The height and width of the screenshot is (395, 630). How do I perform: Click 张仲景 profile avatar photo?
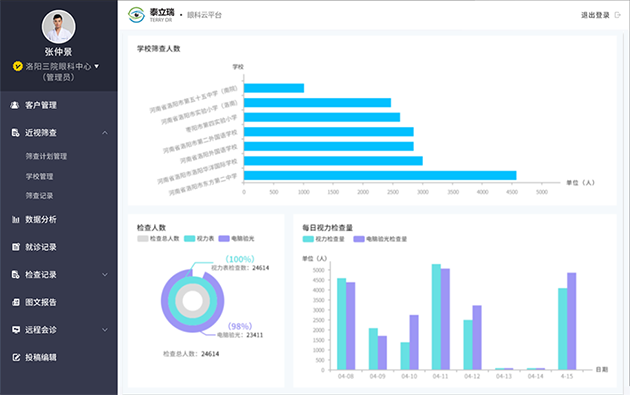click(x=59, y=27)
